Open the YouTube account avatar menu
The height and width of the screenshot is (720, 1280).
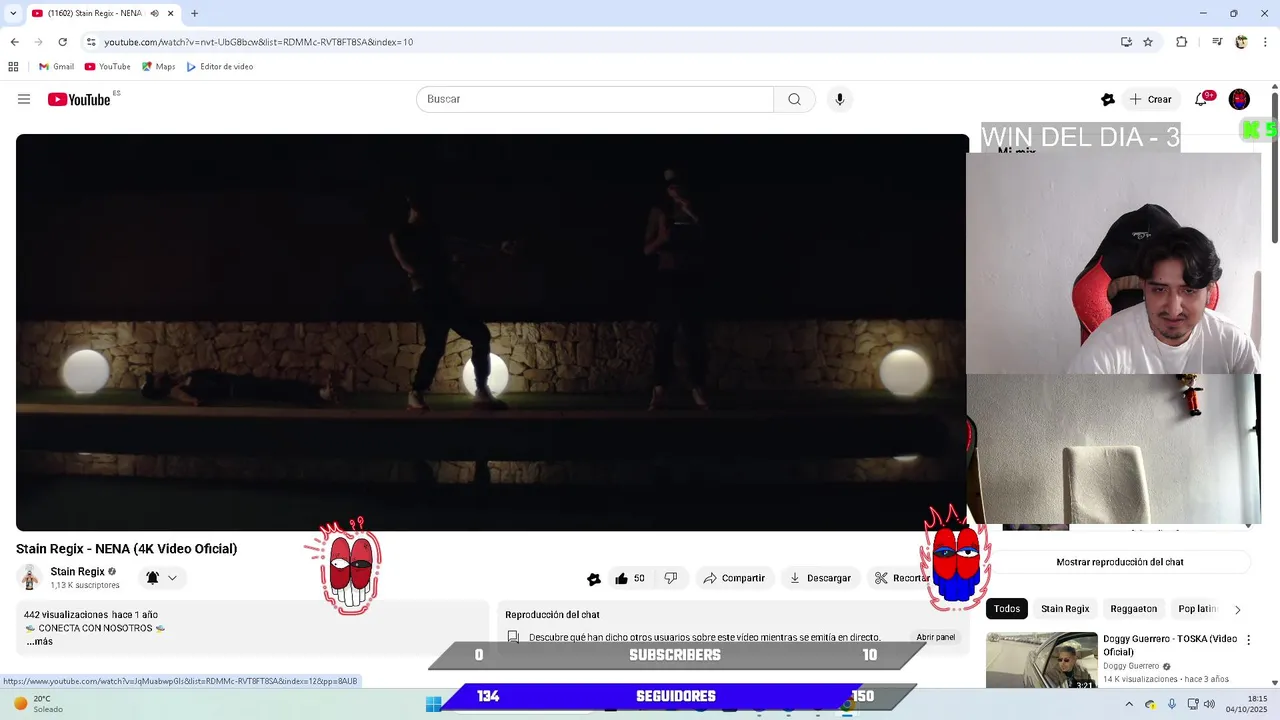click(x=1239, y=99)
